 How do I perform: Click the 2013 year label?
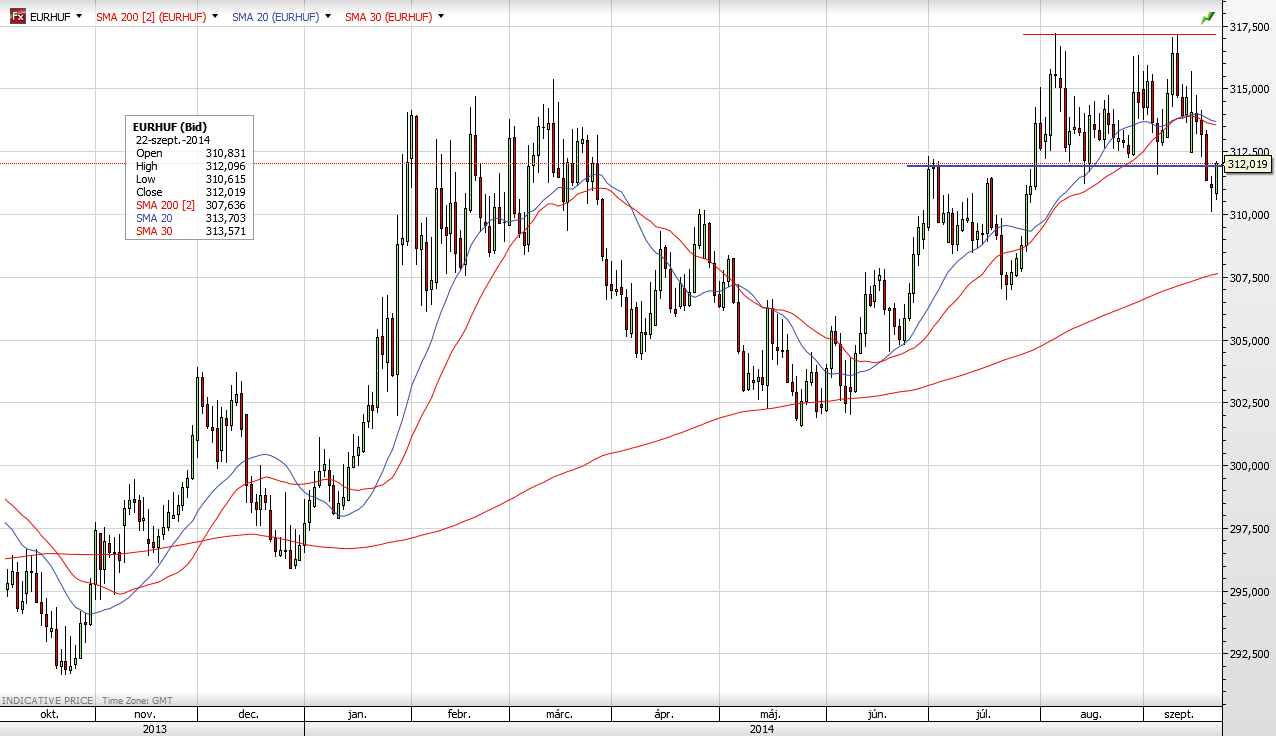click(x=154, y=729)
